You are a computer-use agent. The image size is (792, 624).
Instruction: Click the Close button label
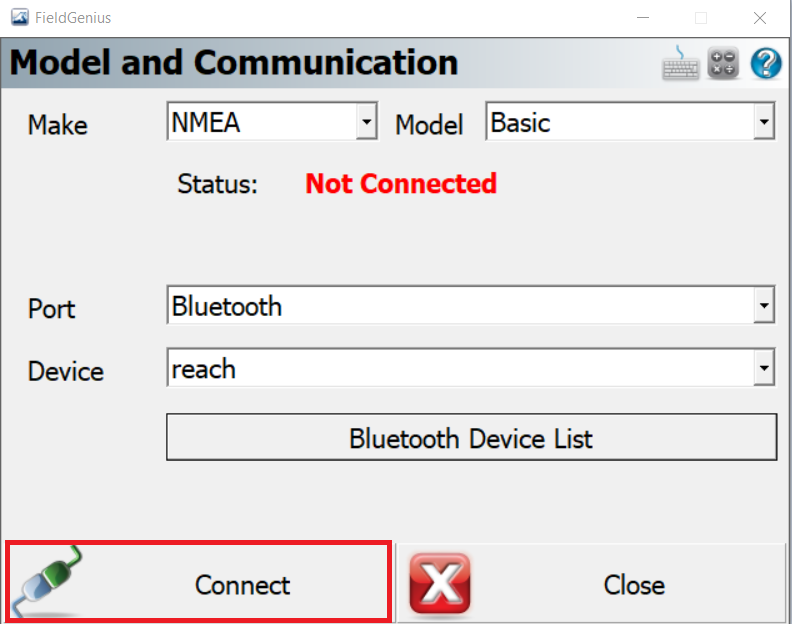[x=634, y=585]
